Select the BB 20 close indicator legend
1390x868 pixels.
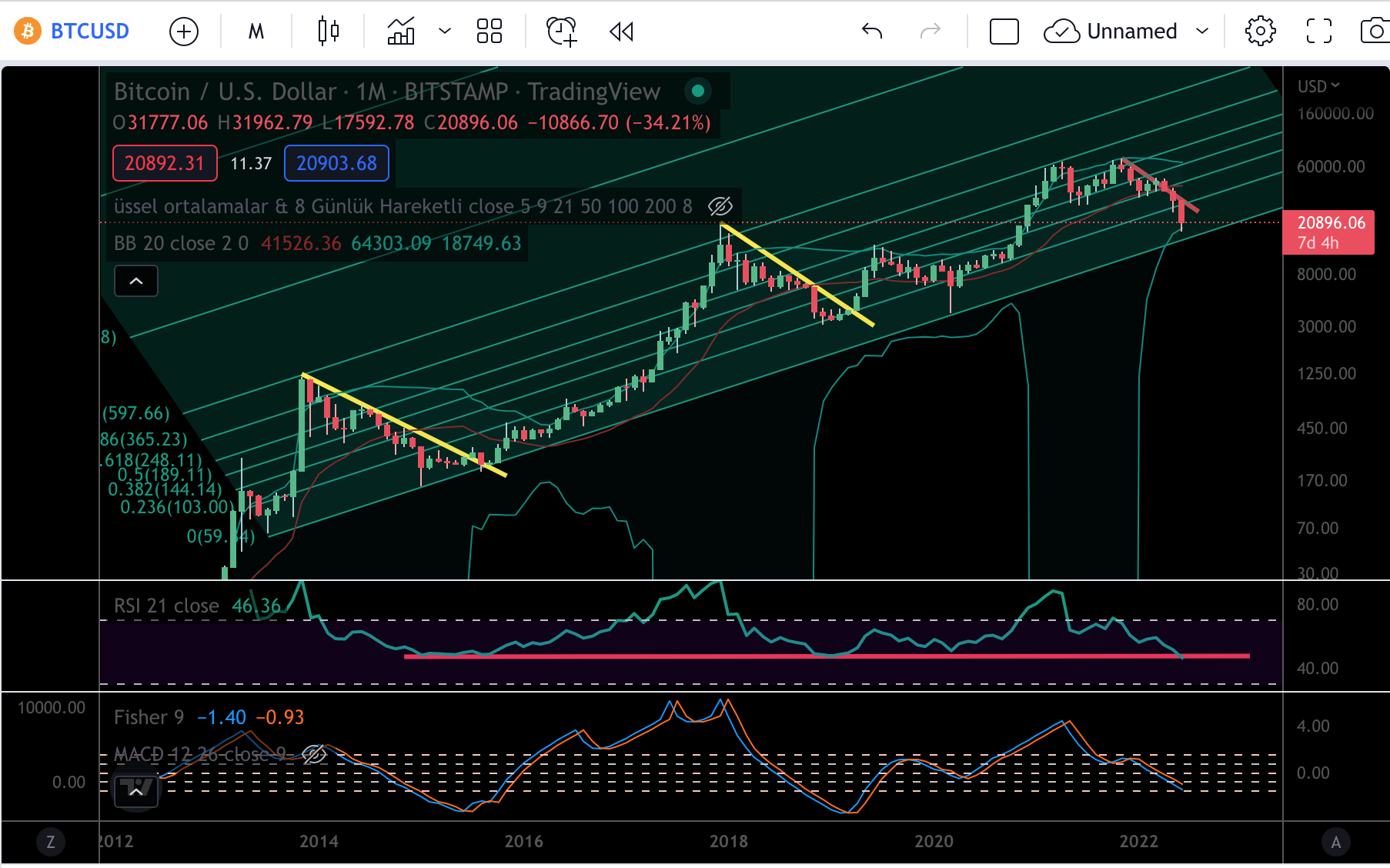click(181, 243)
